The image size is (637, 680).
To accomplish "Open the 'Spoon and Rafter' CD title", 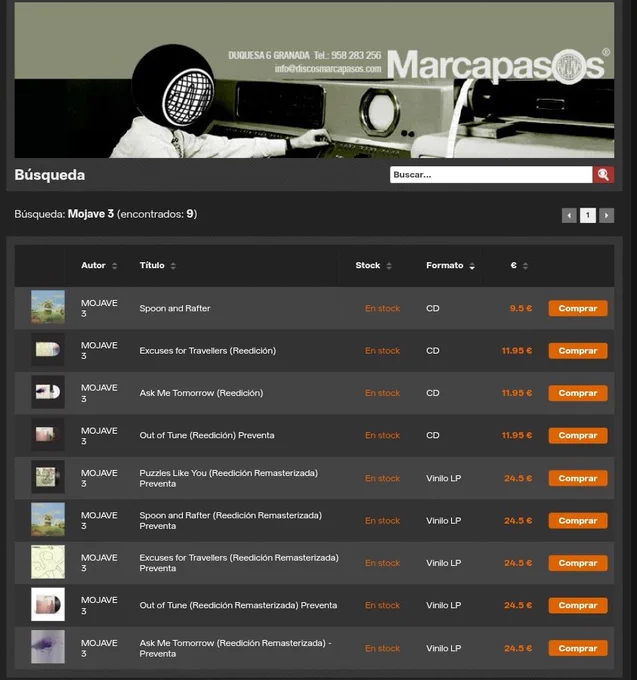I will point(175,308).
